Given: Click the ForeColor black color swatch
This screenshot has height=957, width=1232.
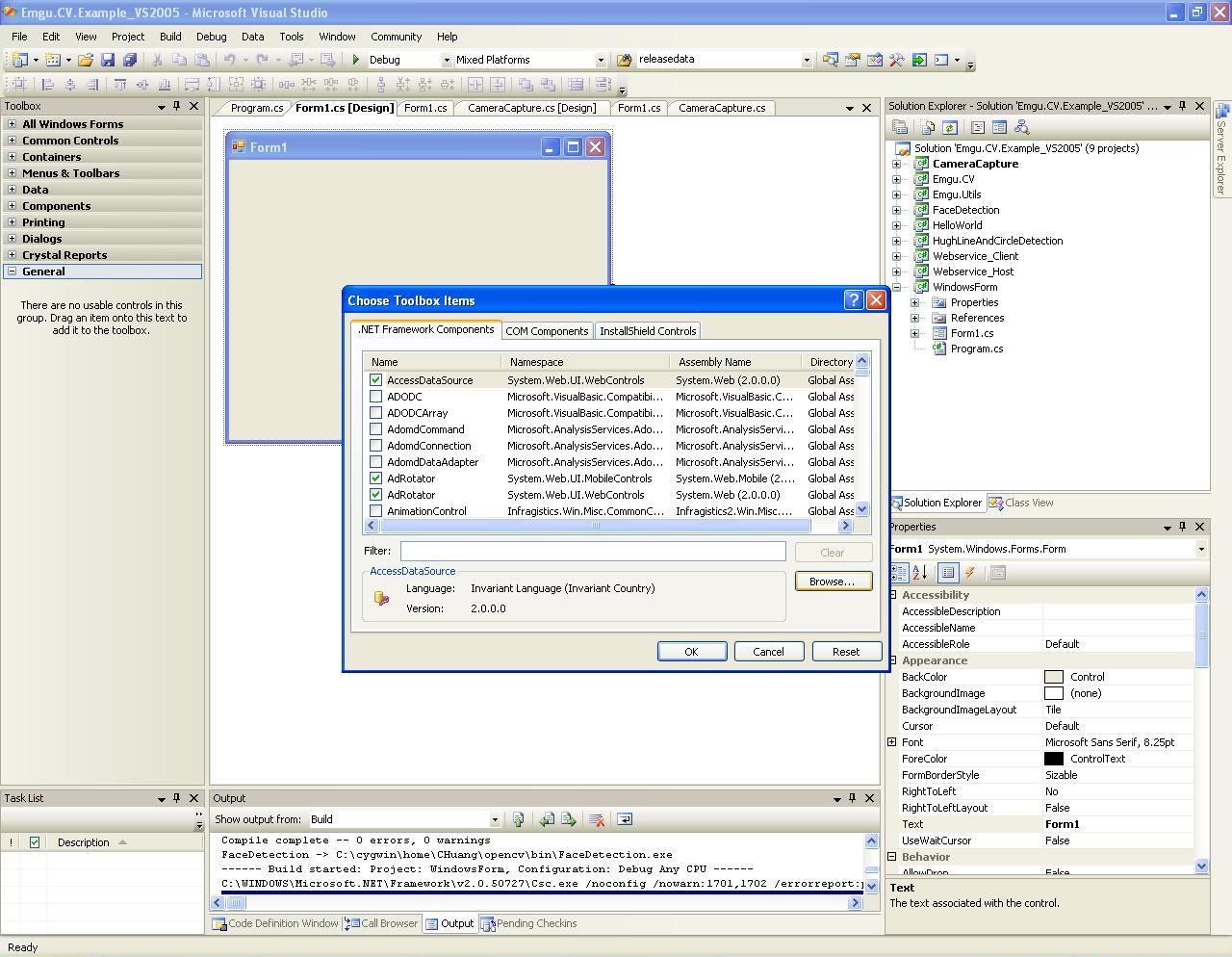Looking at the screenshot, I should pyautogui.click(x=1054, y=759).
